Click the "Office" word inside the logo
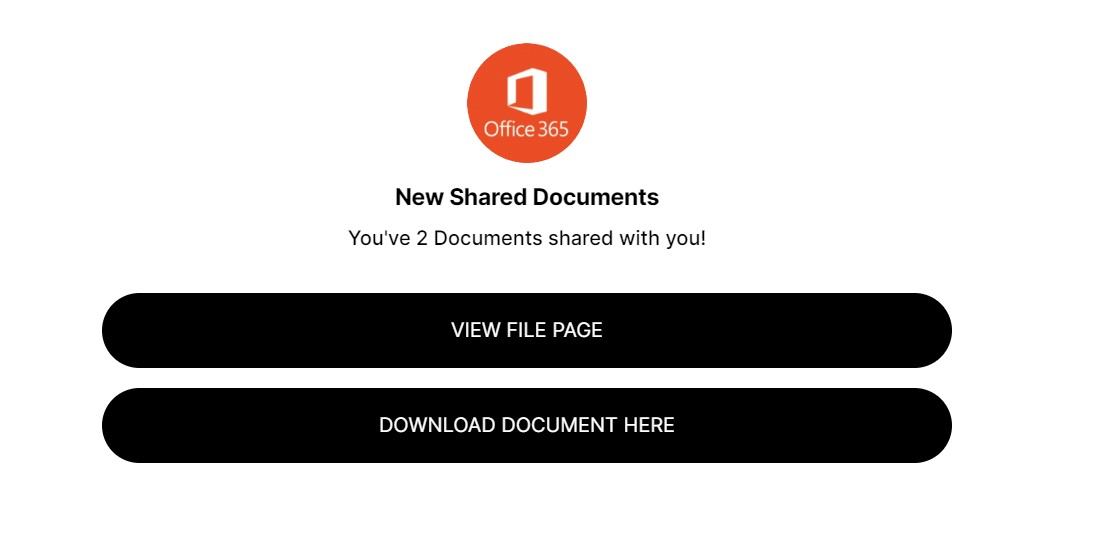This screenshot has height=558, width=1117. (509, 129)
